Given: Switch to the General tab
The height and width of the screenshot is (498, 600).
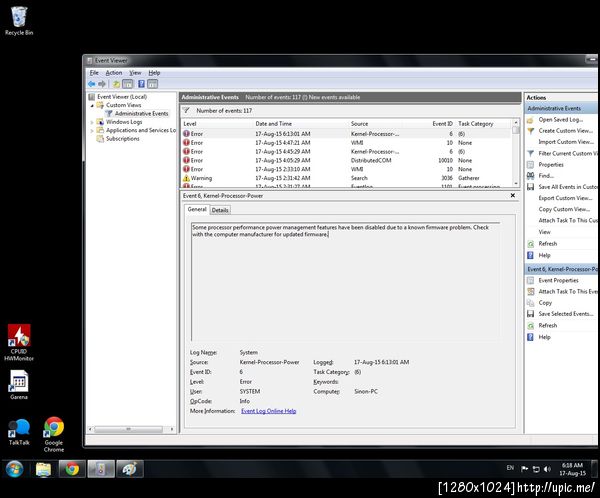Looking at the screenshot, I should (197, 209).
